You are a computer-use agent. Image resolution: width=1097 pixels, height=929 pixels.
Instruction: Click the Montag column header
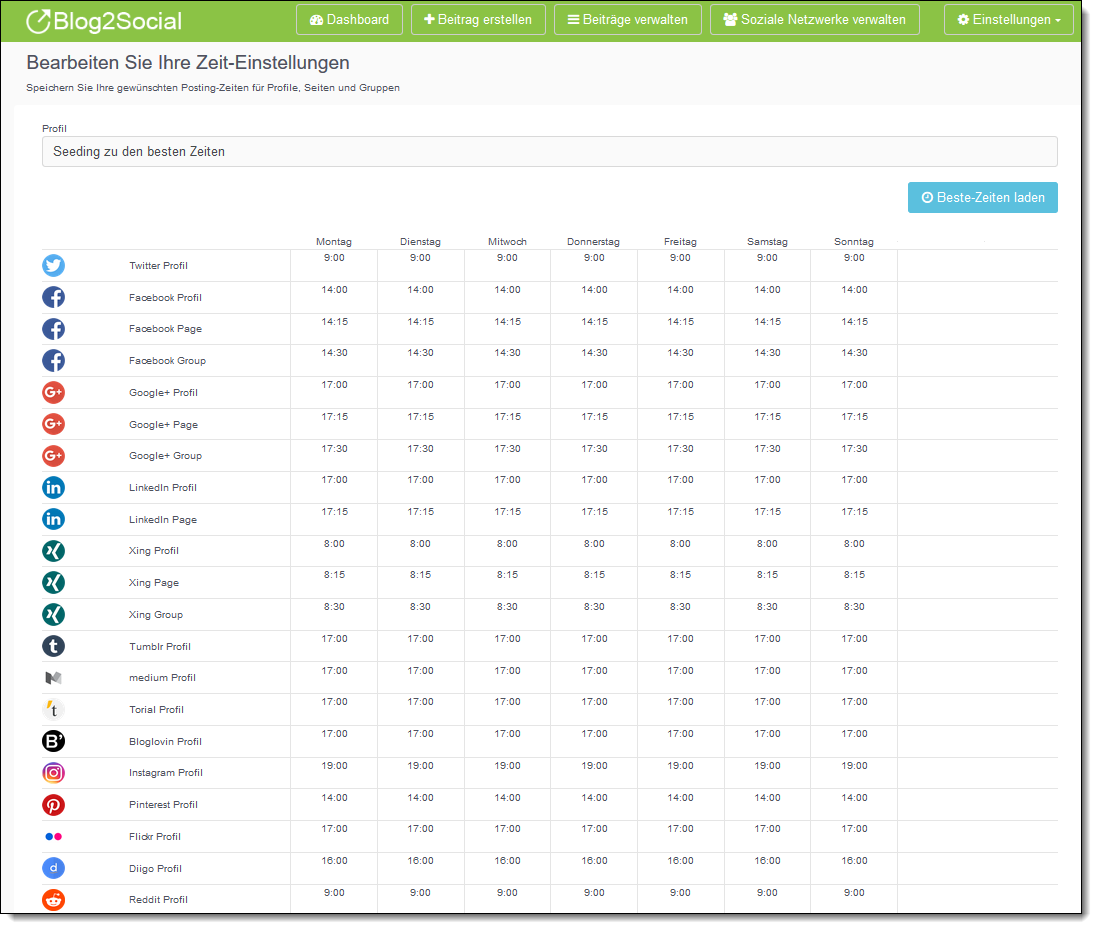[x=334, y=242]
